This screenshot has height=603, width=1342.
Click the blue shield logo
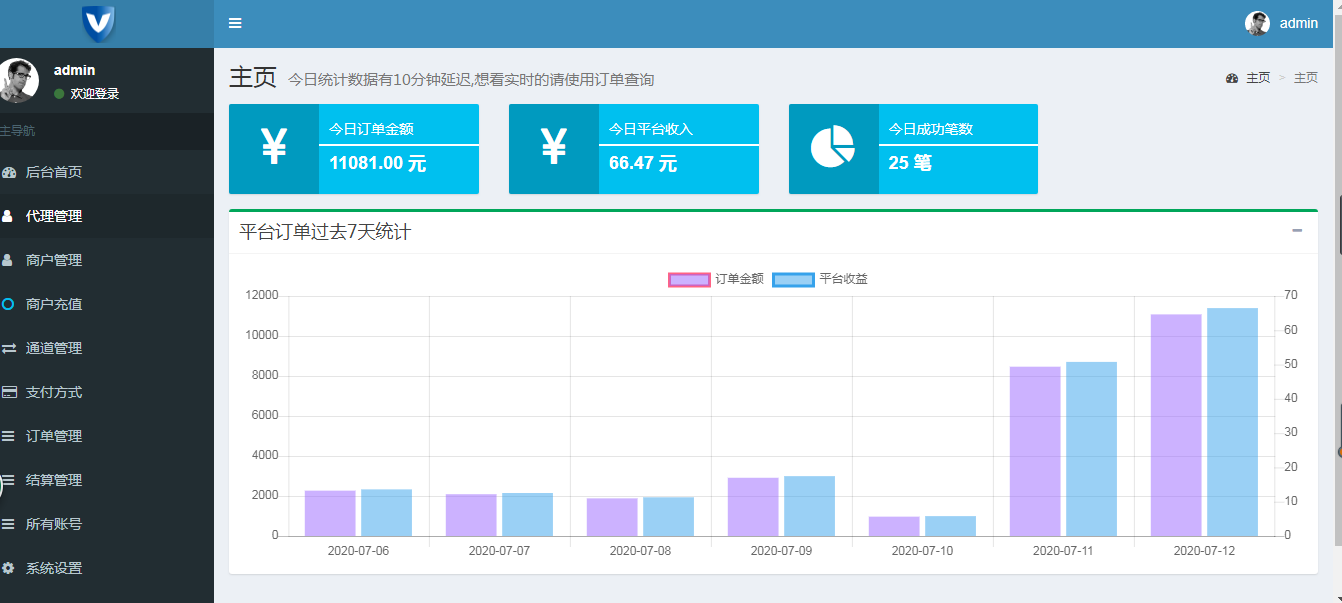tap(98, 22)
